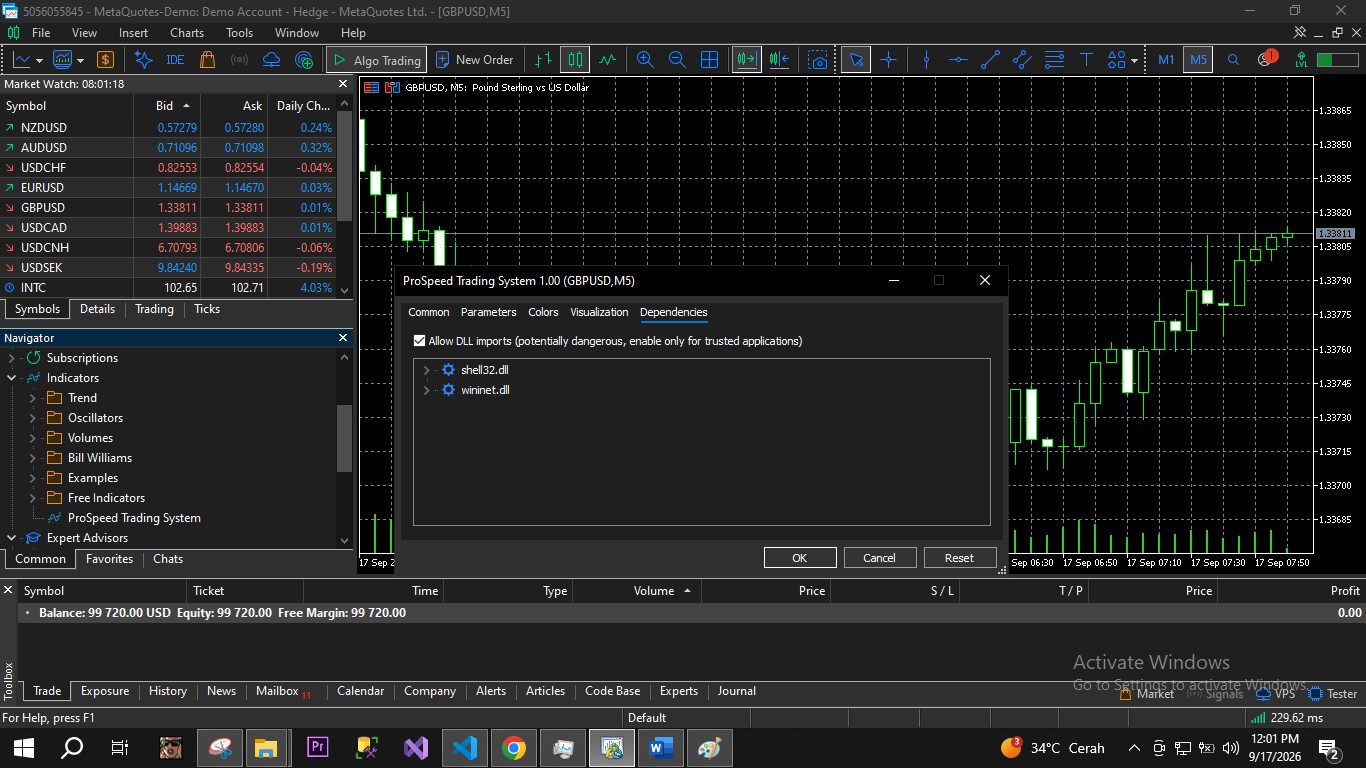Switch chart to line chart style

(x=607, y=60)
